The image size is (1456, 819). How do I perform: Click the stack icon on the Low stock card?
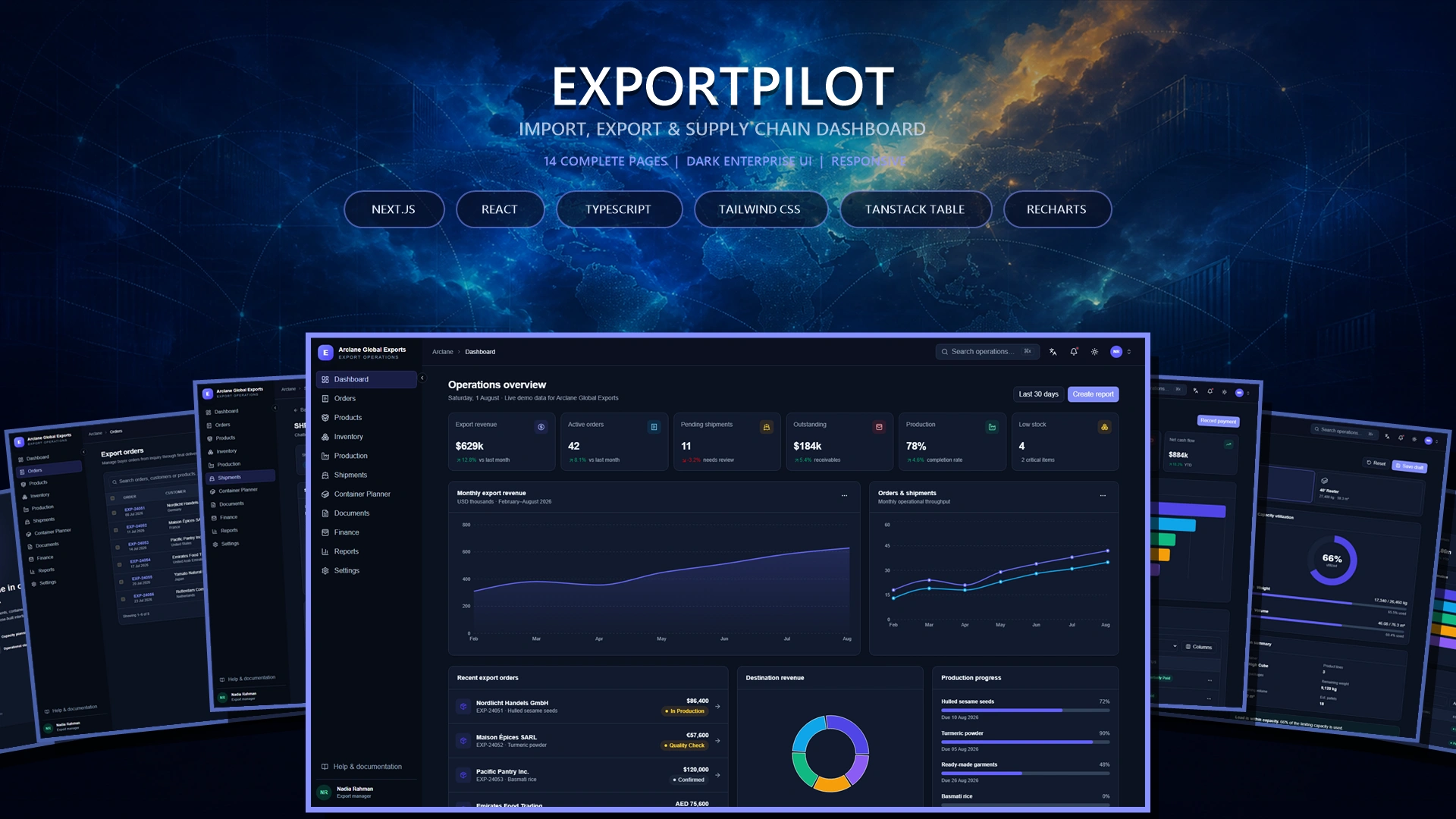pos(1105,427)
